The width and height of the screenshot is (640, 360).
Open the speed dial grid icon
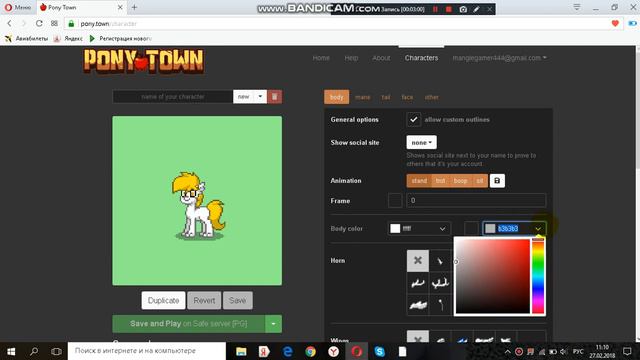pyautogui.click(x=54, y=23)
